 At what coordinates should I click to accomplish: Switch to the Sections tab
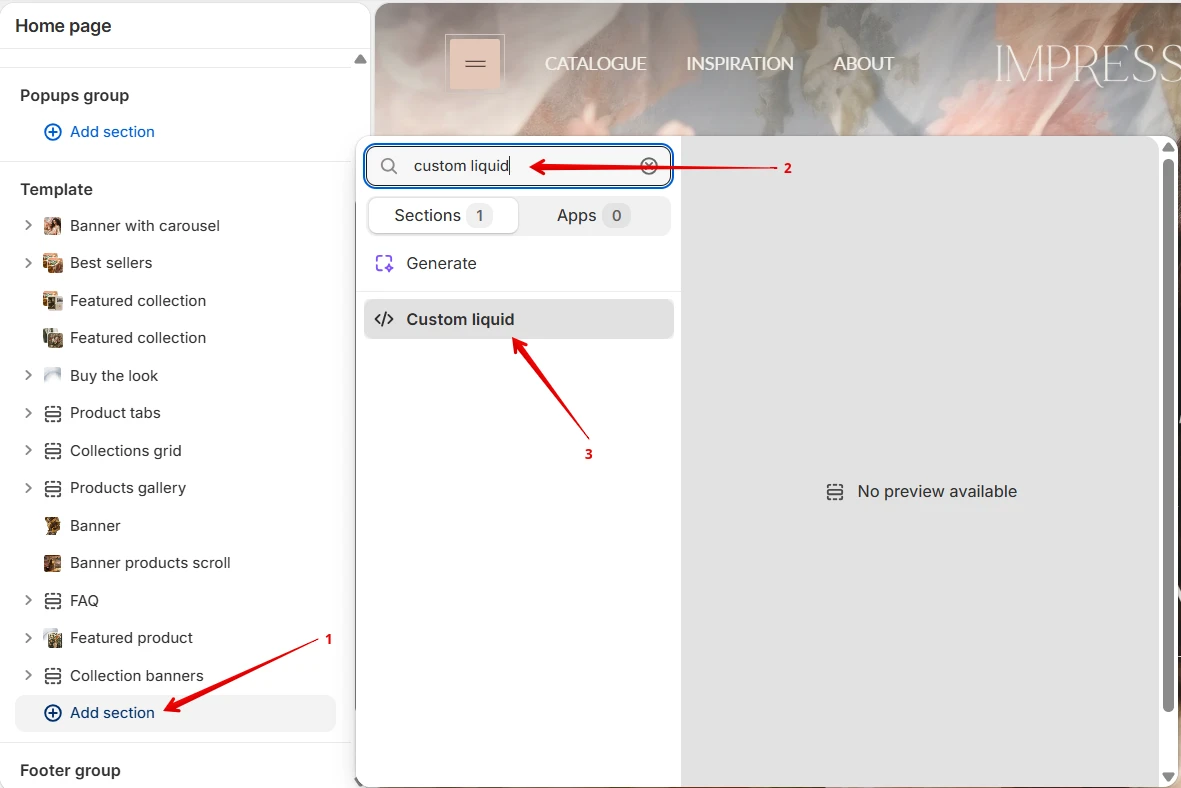coord(443,215)
